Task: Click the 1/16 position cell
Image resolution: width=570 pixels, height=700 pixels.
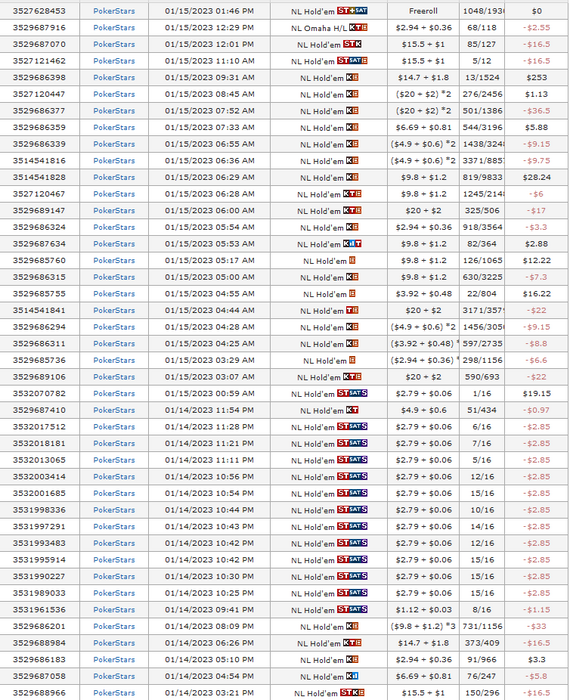Action: pyautogui.click(x=482, y=393)
